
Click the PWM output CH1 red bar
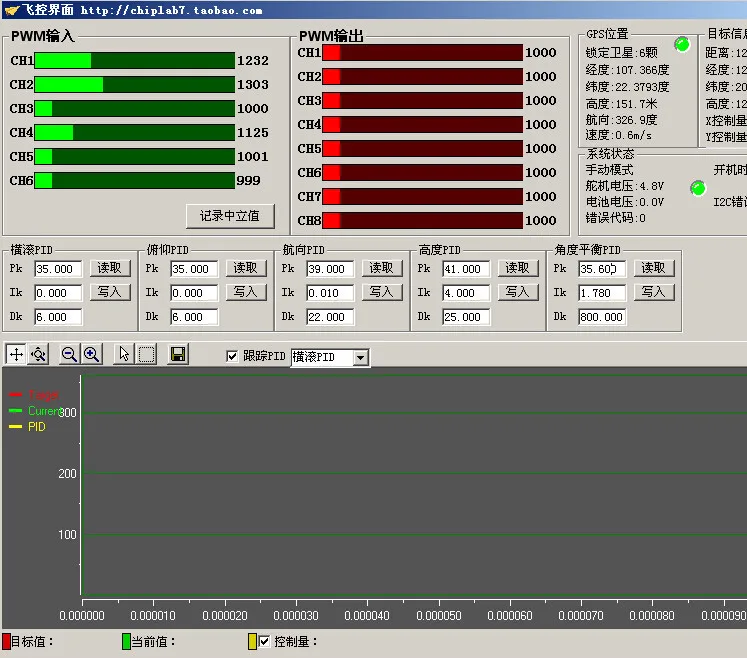point(423,52)
